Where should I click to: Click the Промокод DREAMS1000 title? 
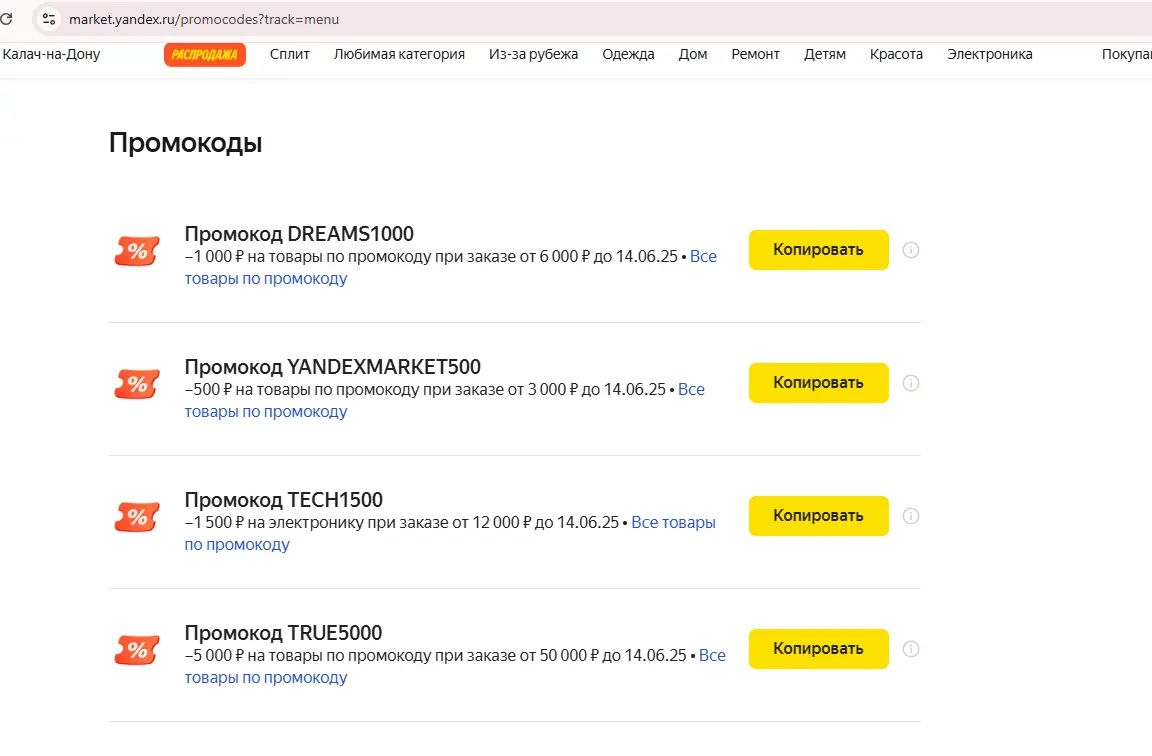tap(299, 234)
